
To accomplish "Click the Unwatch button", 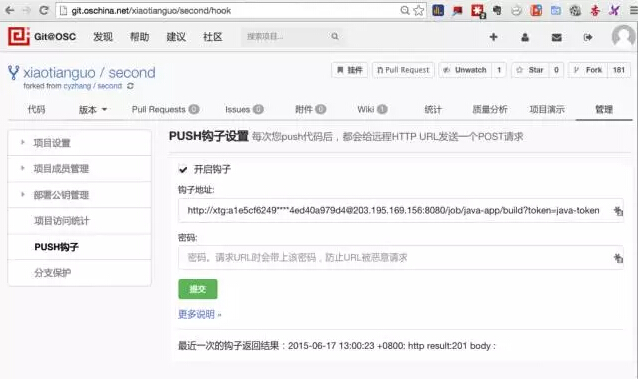I will (x=465, y=70).
